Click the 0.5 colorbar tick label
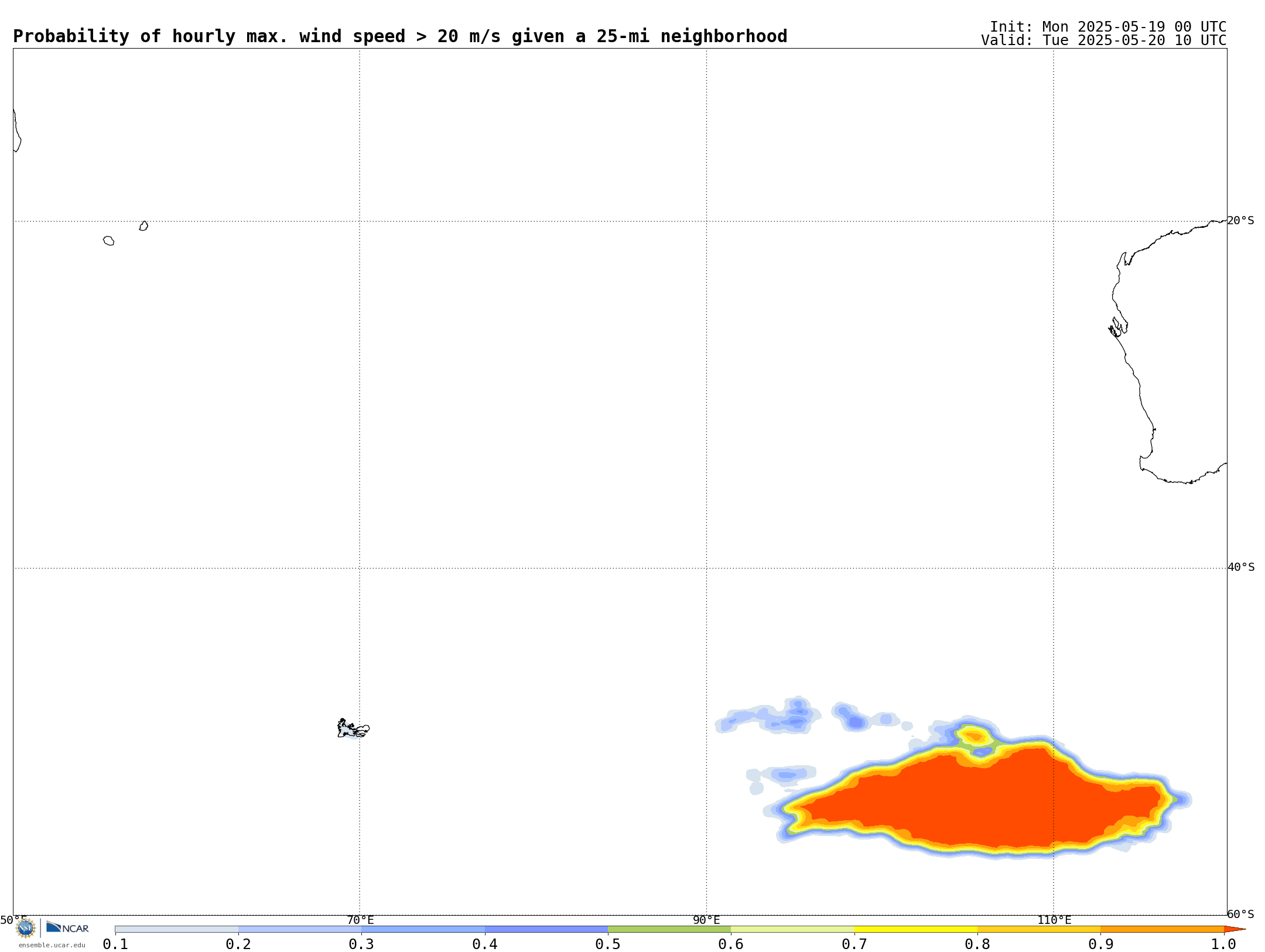Viewport: 1265px width, 952px height. pyautogui.click(x=608, y=944)
